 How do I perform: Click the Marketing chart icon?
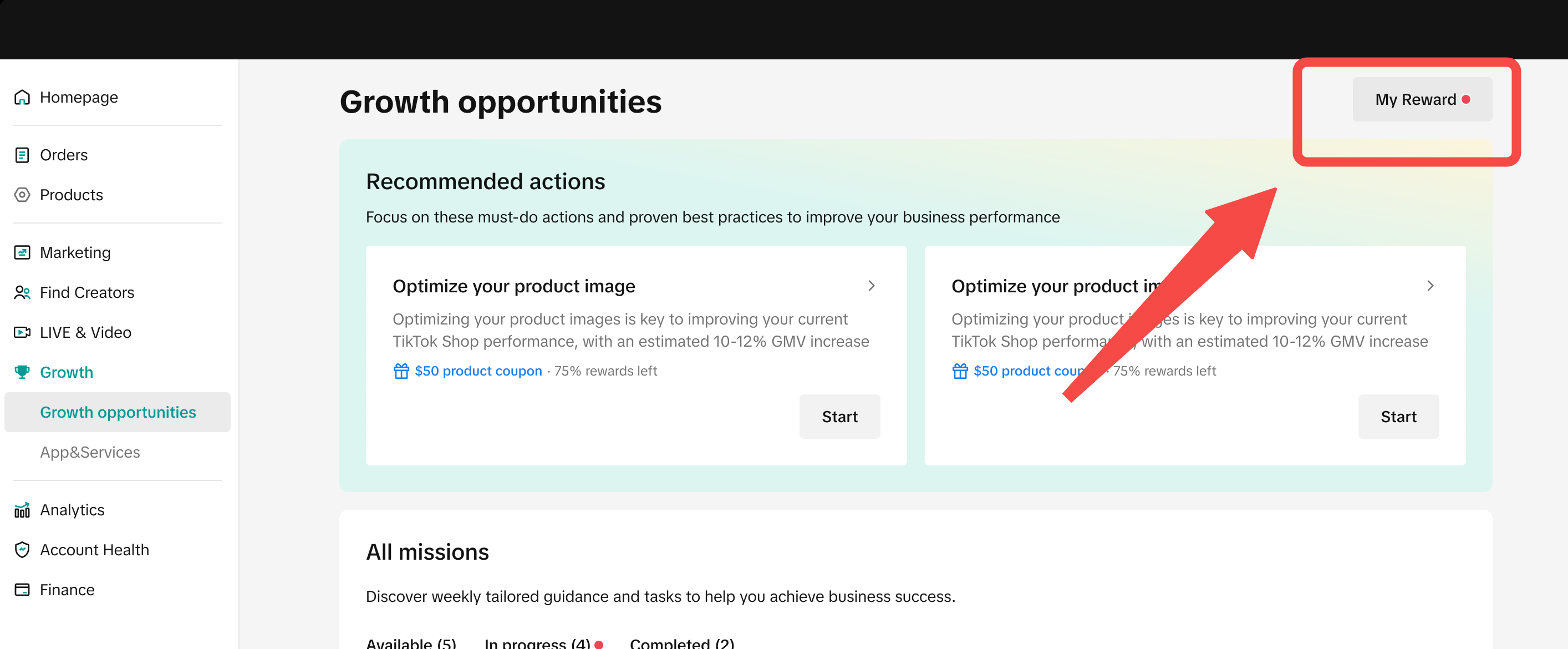pos(22,252)
